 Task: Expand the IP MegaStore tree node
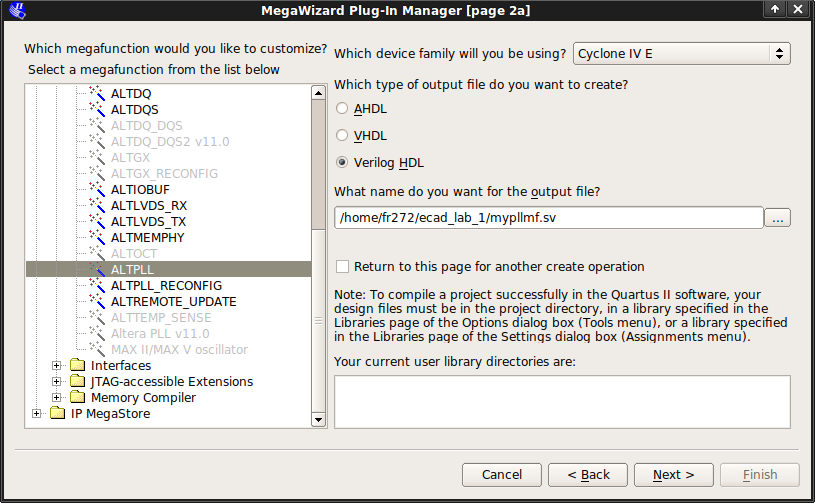37,413
